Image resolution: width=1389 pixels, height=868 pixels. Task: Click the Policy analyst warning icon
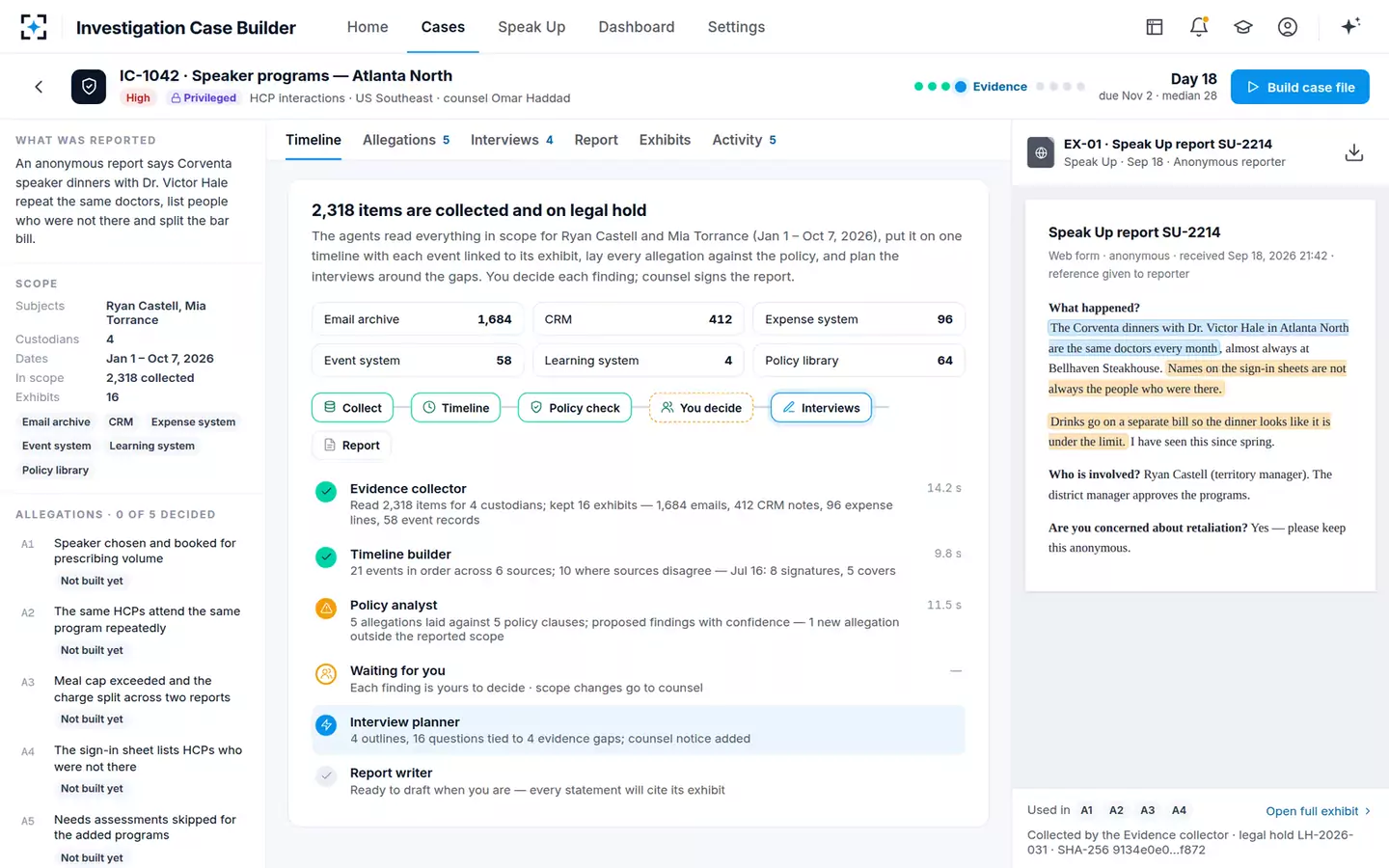(x=326, y=609)
